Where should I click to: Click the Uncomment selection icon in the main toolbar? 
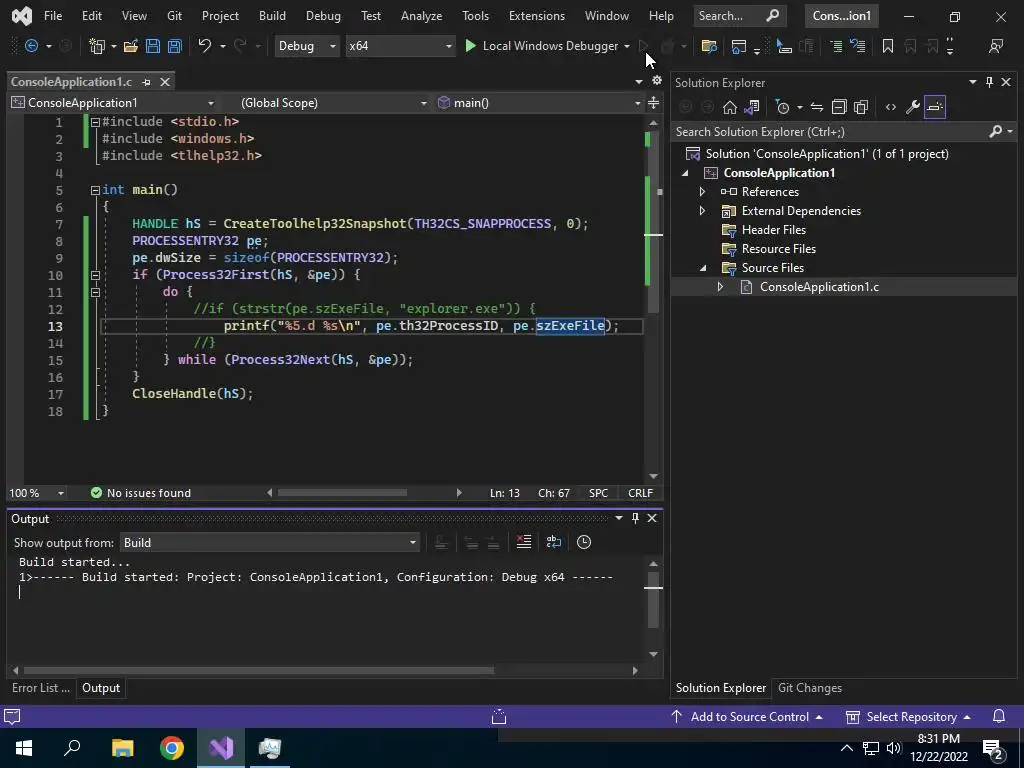pyautogui.click(x=857, y=46)
